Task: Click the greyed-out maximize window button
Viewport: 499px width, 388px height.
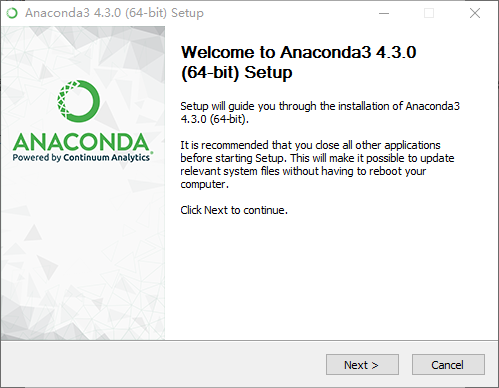Action: [429, 13]
